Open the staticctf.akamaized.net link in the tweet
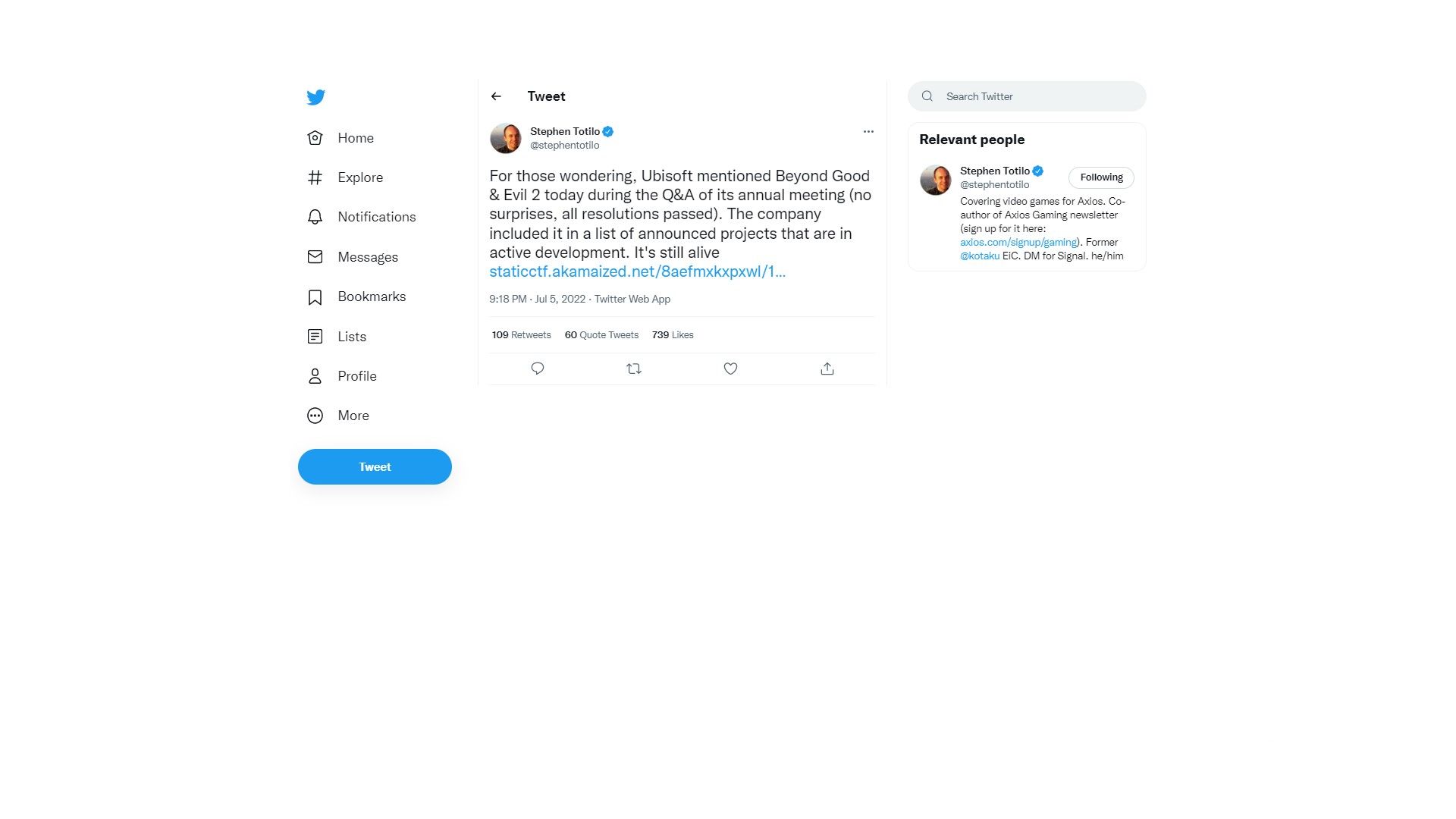1456x819 pixels. pyautogui.click(x=637, y=271)
